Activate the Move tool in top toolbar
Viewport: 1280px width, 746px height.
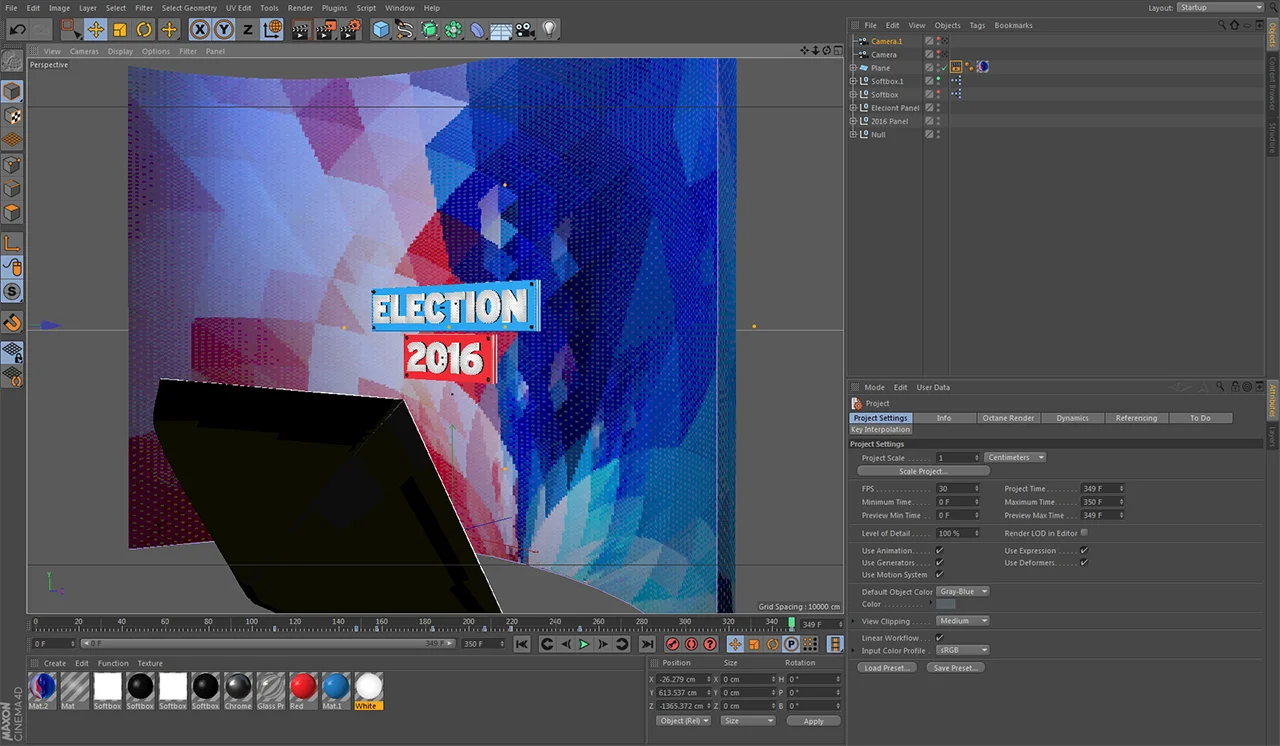pyautogui.click(x=95, y=30)
